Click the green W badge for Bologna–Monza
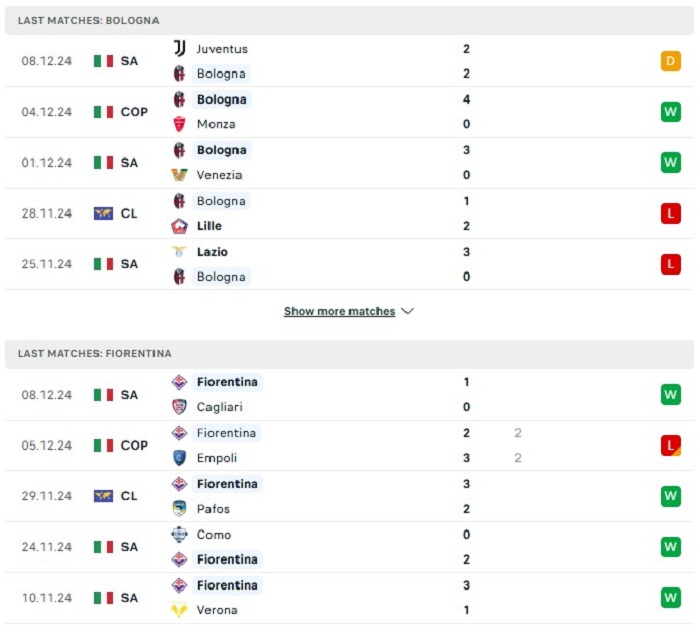 coord(671,112)
